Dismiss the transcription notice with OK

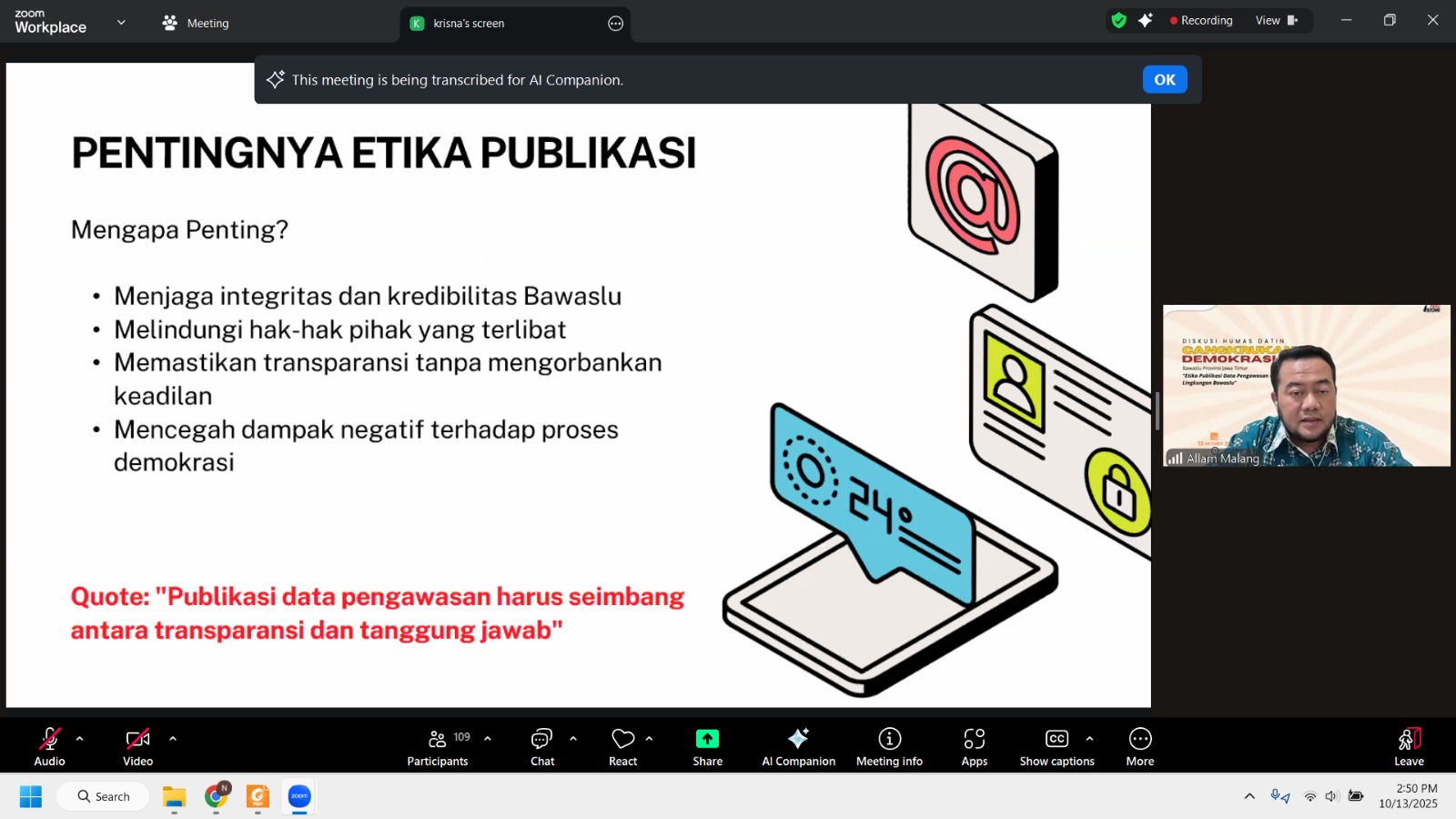pos(1164,80)
